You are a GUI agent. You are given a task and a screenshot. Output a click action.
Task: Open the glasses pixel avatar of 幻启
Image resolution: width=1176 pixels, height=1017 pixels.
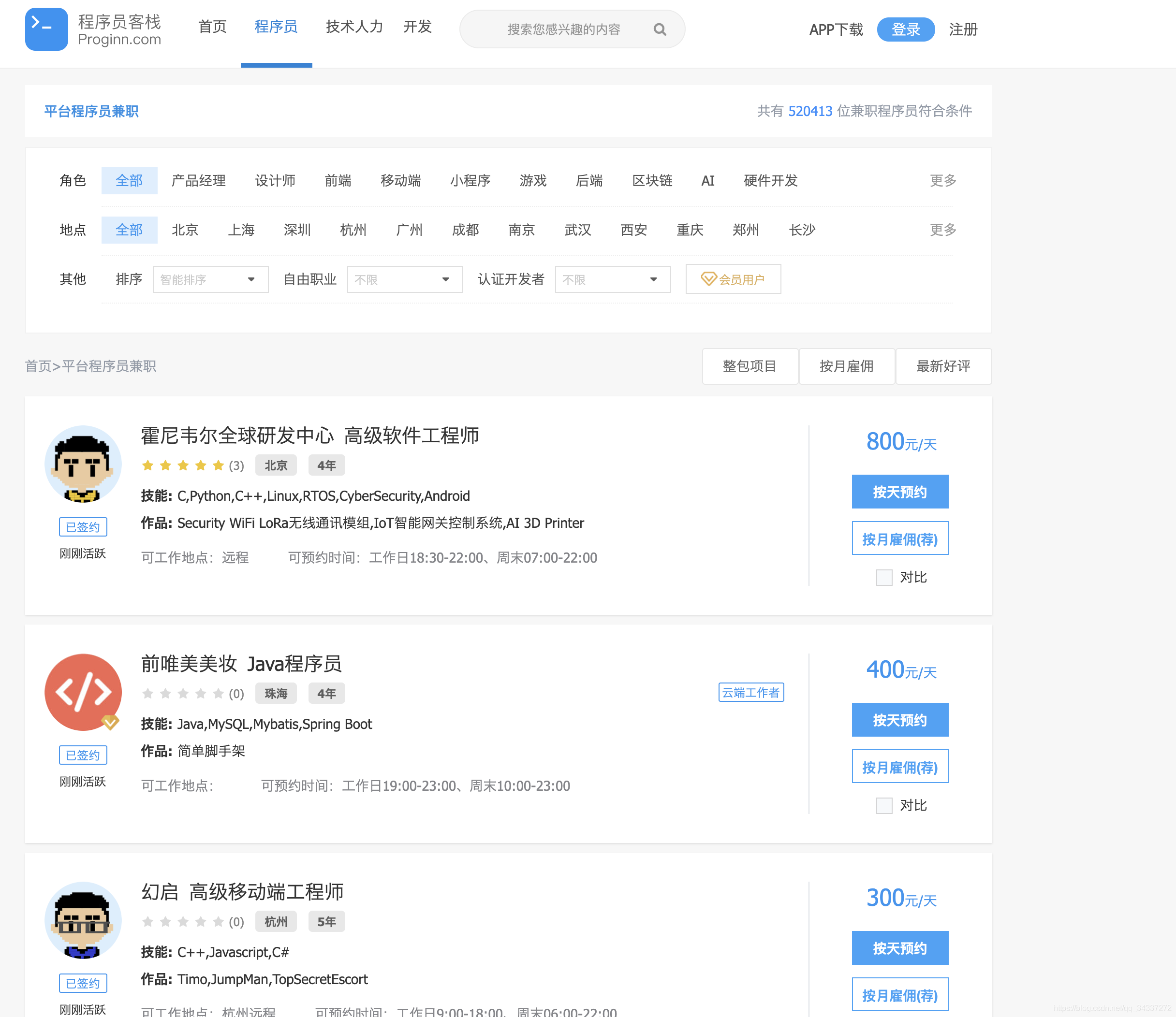pos(83,920)
